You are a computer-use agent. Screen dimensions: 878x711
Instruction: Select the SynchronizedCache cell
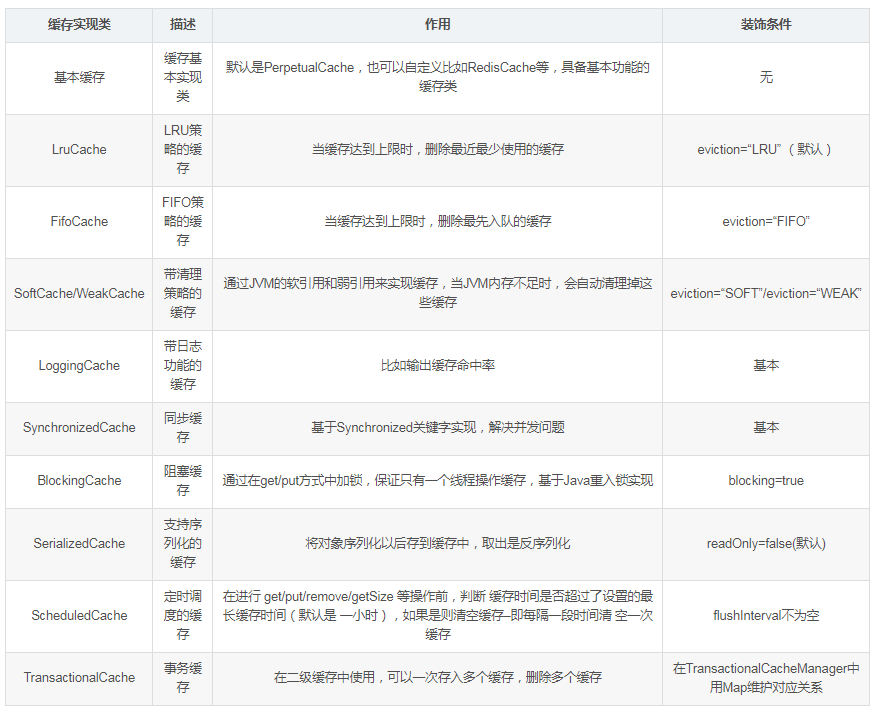point(79,428)
